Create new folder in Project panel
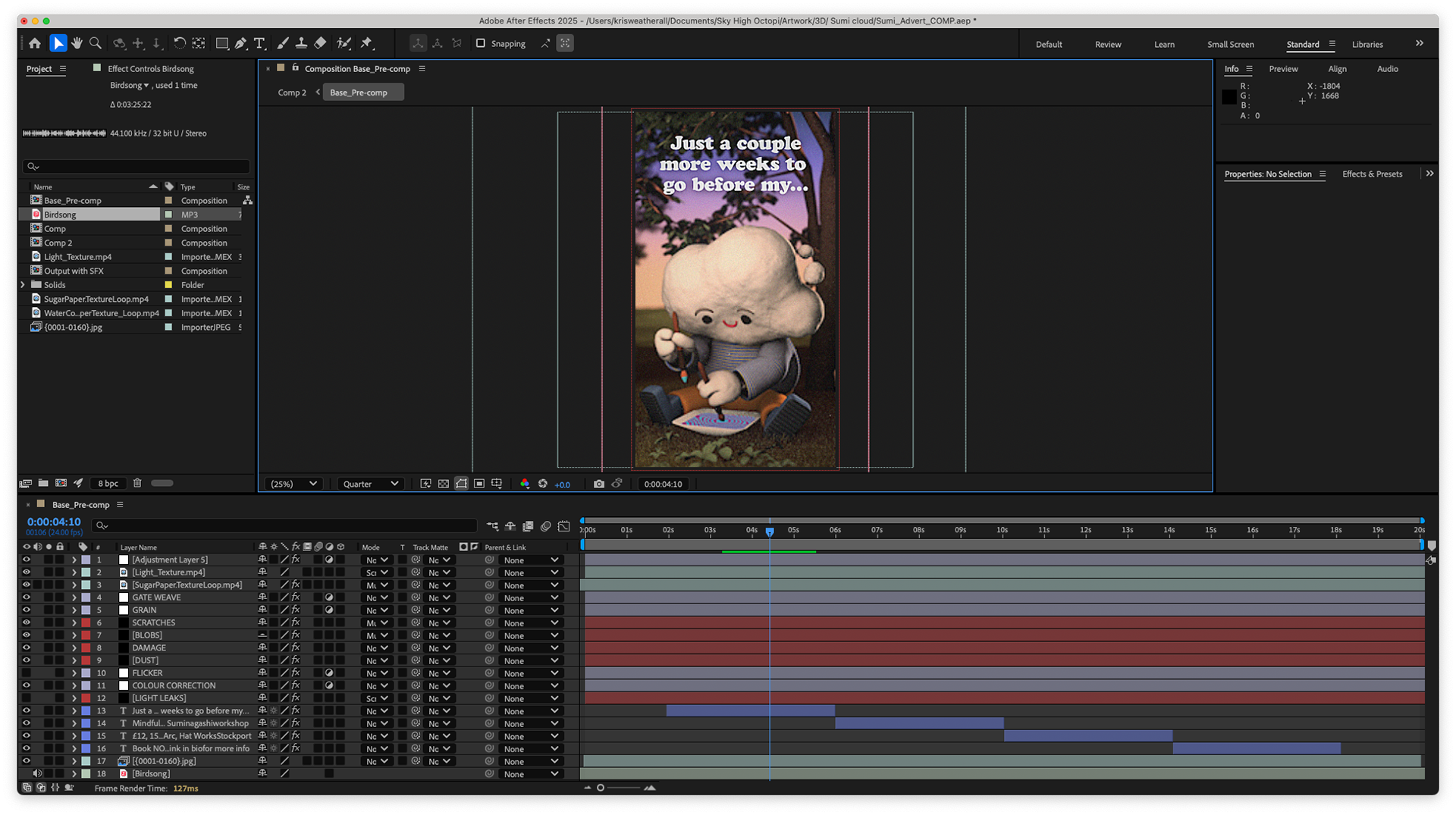 (x=43, y=483)
